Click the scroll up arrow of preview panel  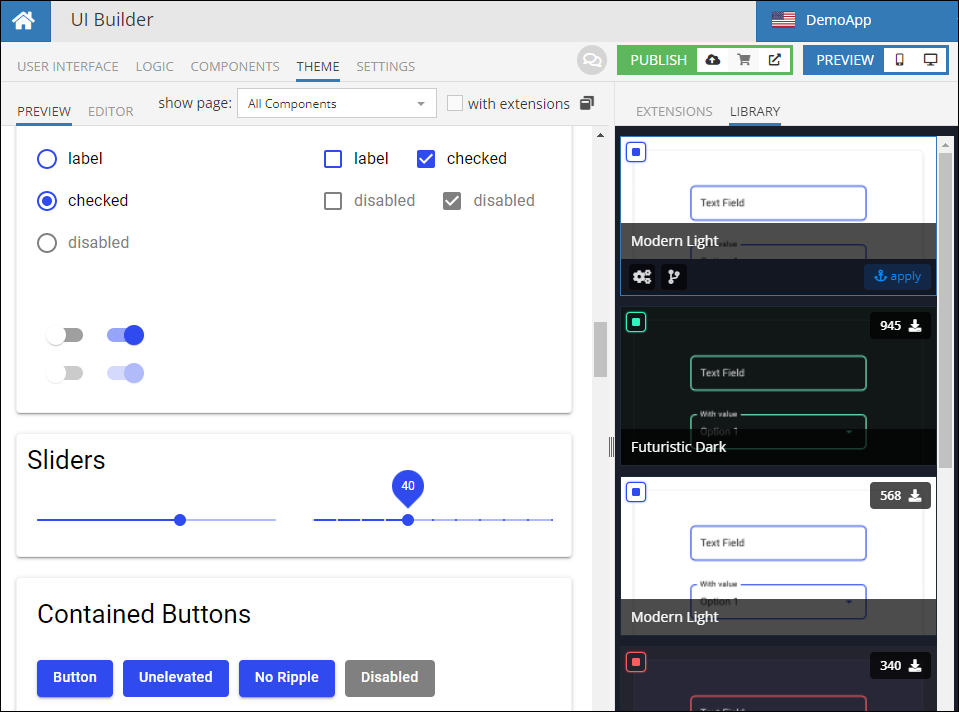[601, 135]
